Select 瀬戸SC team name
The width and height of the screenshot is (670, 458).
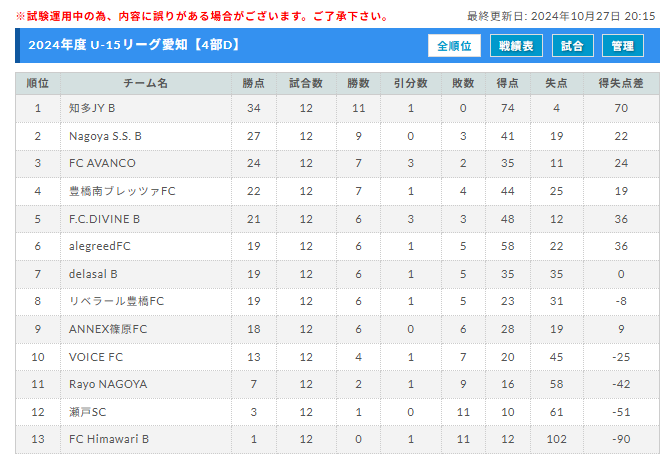[x=87, y=412]
